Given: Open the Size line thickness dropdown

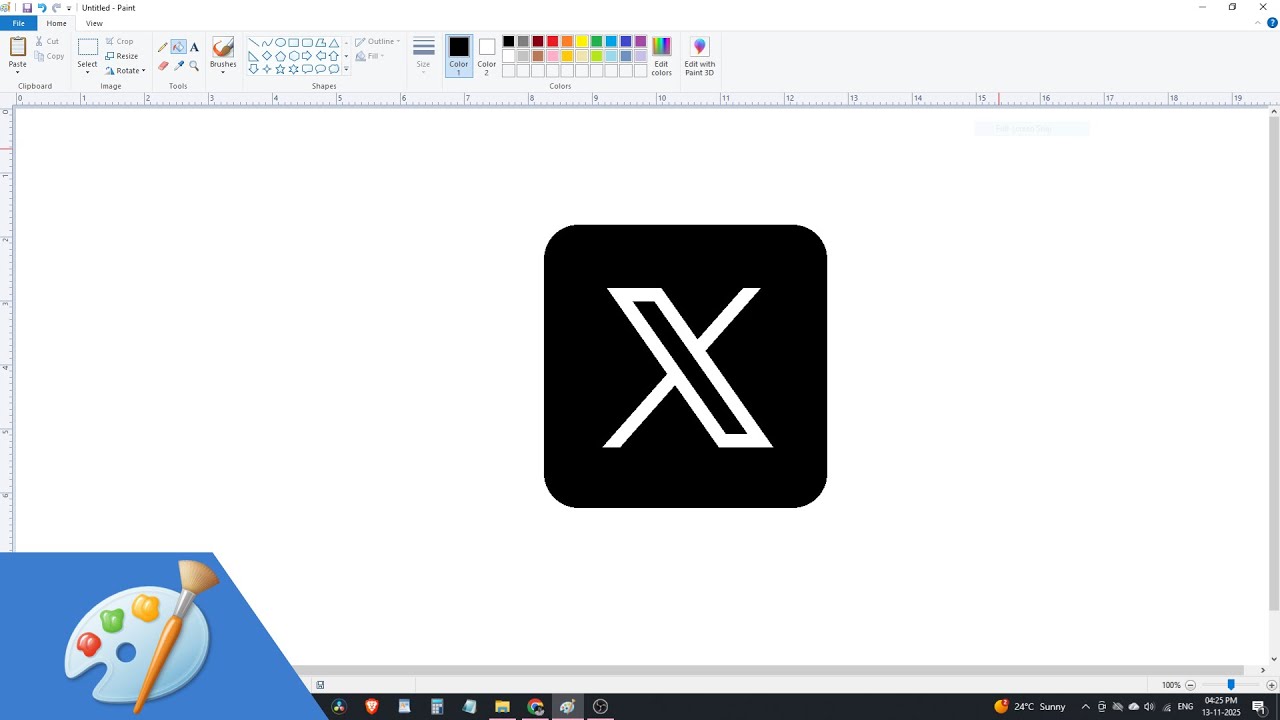Looking at the screenshot, I should click(424, 55).
